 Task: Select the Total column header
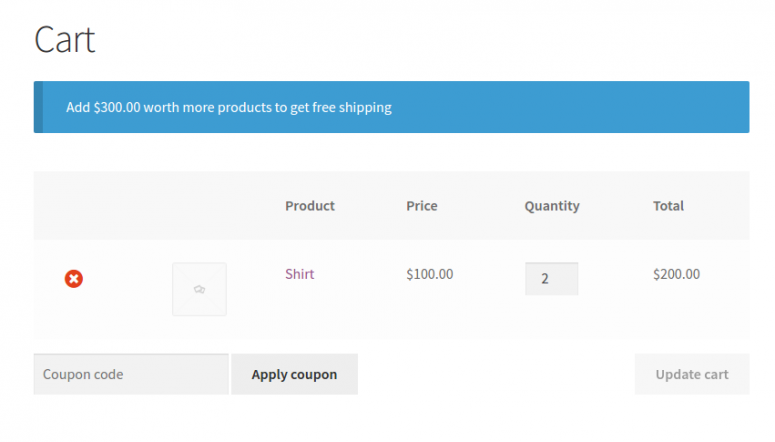(x=668, y=206)
